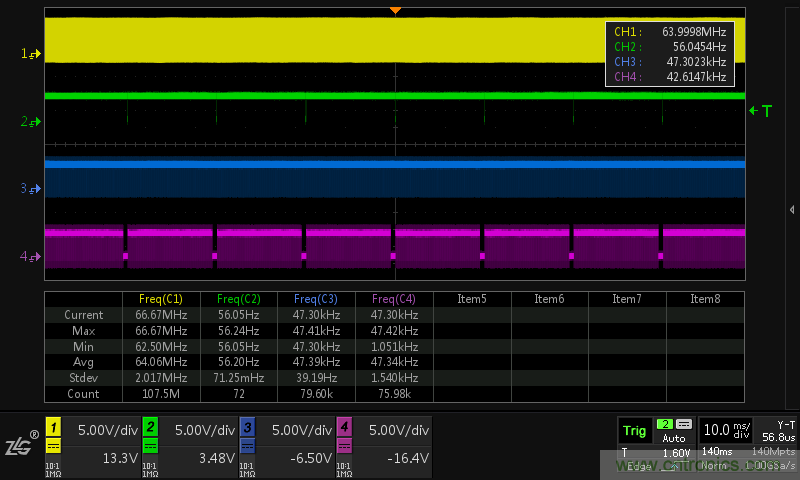Click the orange trigger position marker
Image resolution: width=800 pixels, height=480 pixels.
click(x=395, y=9)
